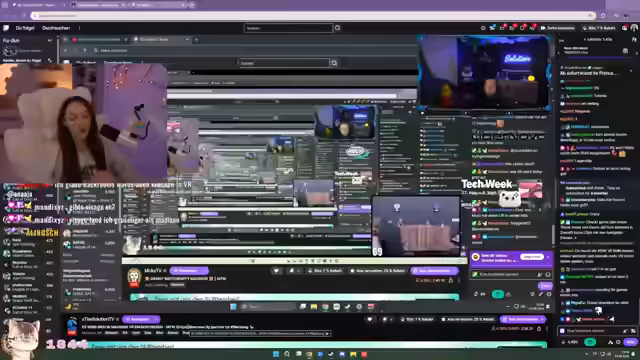Click the green channel points claim button

click(590, 342)
